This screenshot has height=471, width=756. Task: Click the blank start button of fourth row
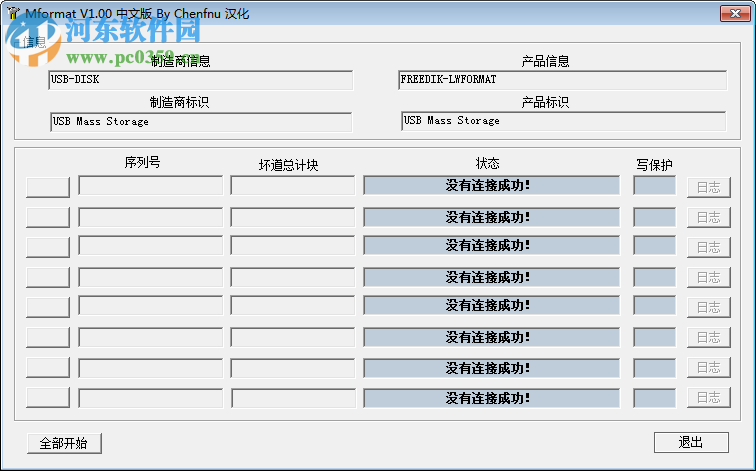coord(48,278)
